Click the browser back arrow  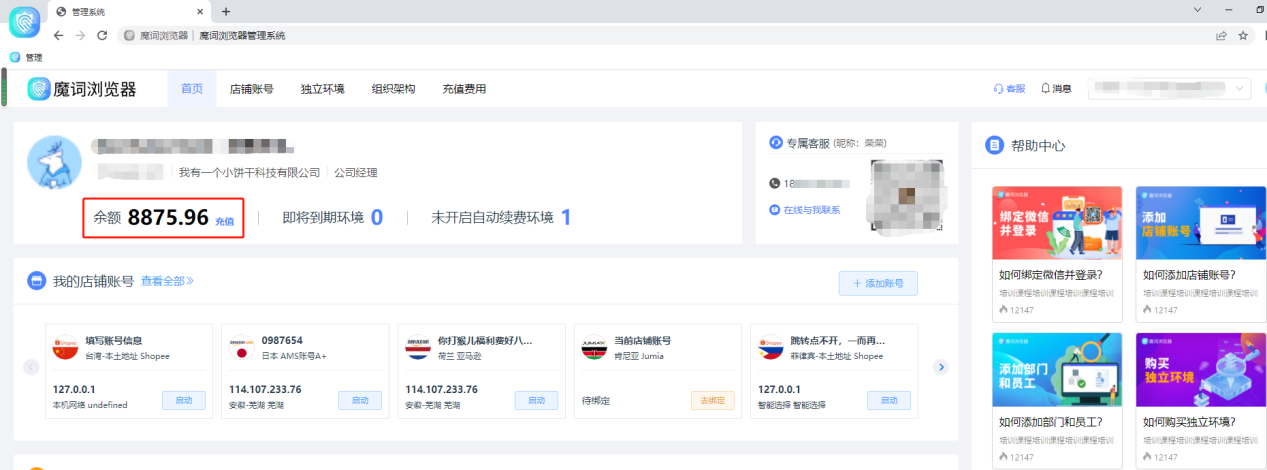(x=58, y=35)
